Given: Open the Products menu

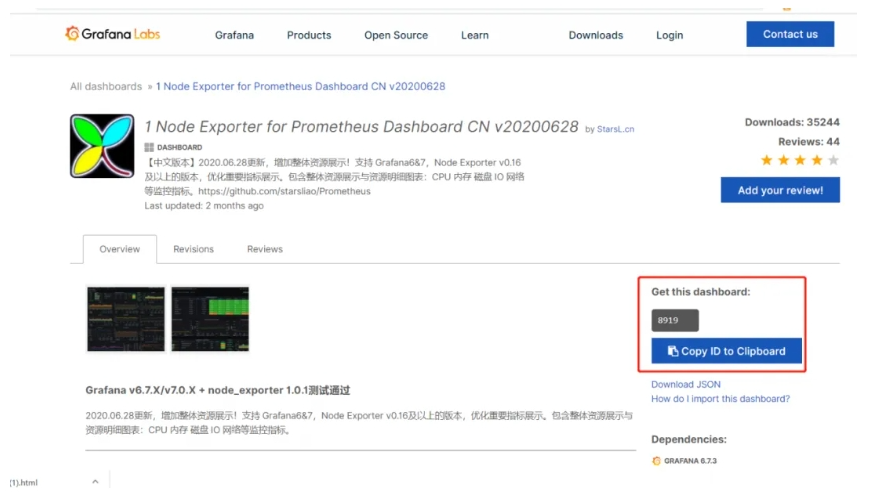Looking at the screenshot, I should [x=309, y=35].
